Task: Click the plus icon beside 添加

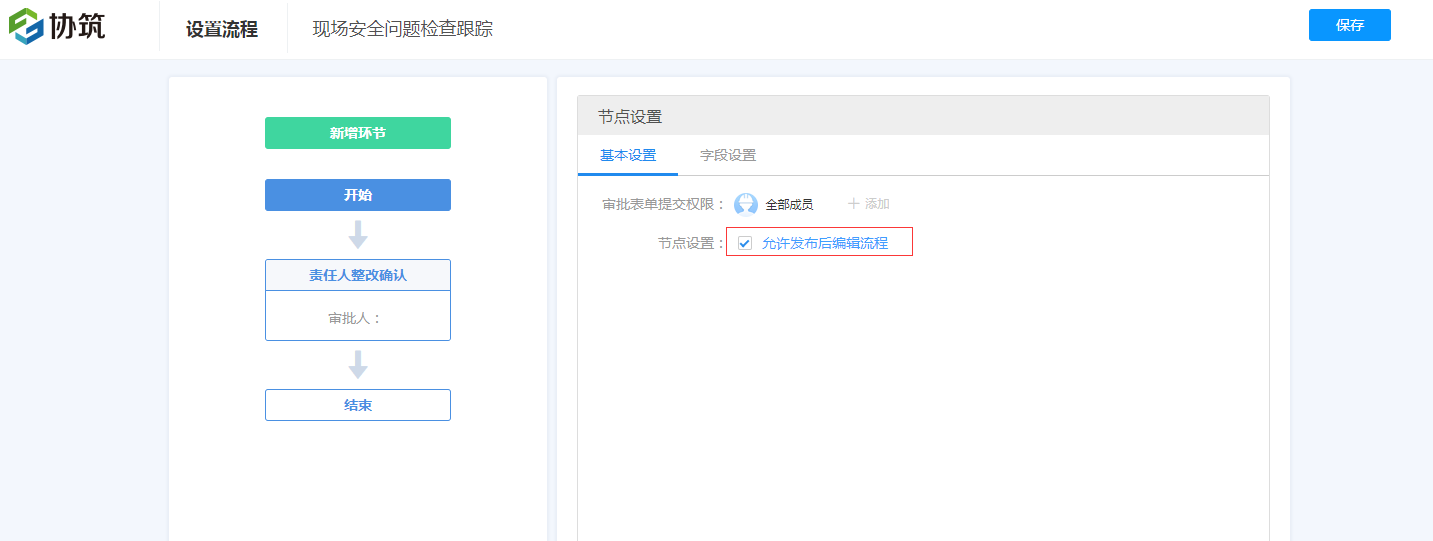Action: [x=853, y=204]
